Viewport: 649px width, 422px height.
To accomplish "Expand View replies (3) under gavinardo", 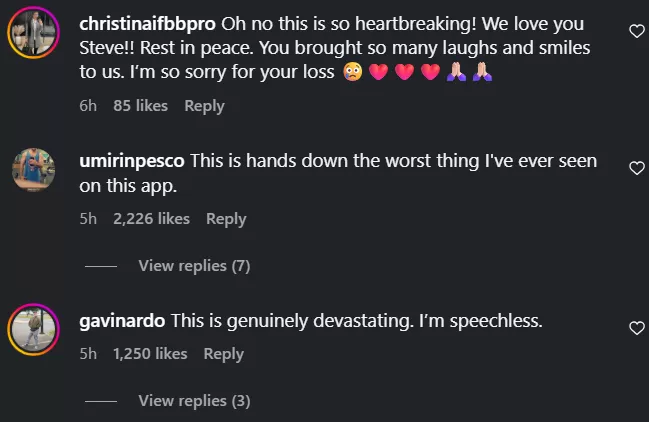I will (193, 401).
